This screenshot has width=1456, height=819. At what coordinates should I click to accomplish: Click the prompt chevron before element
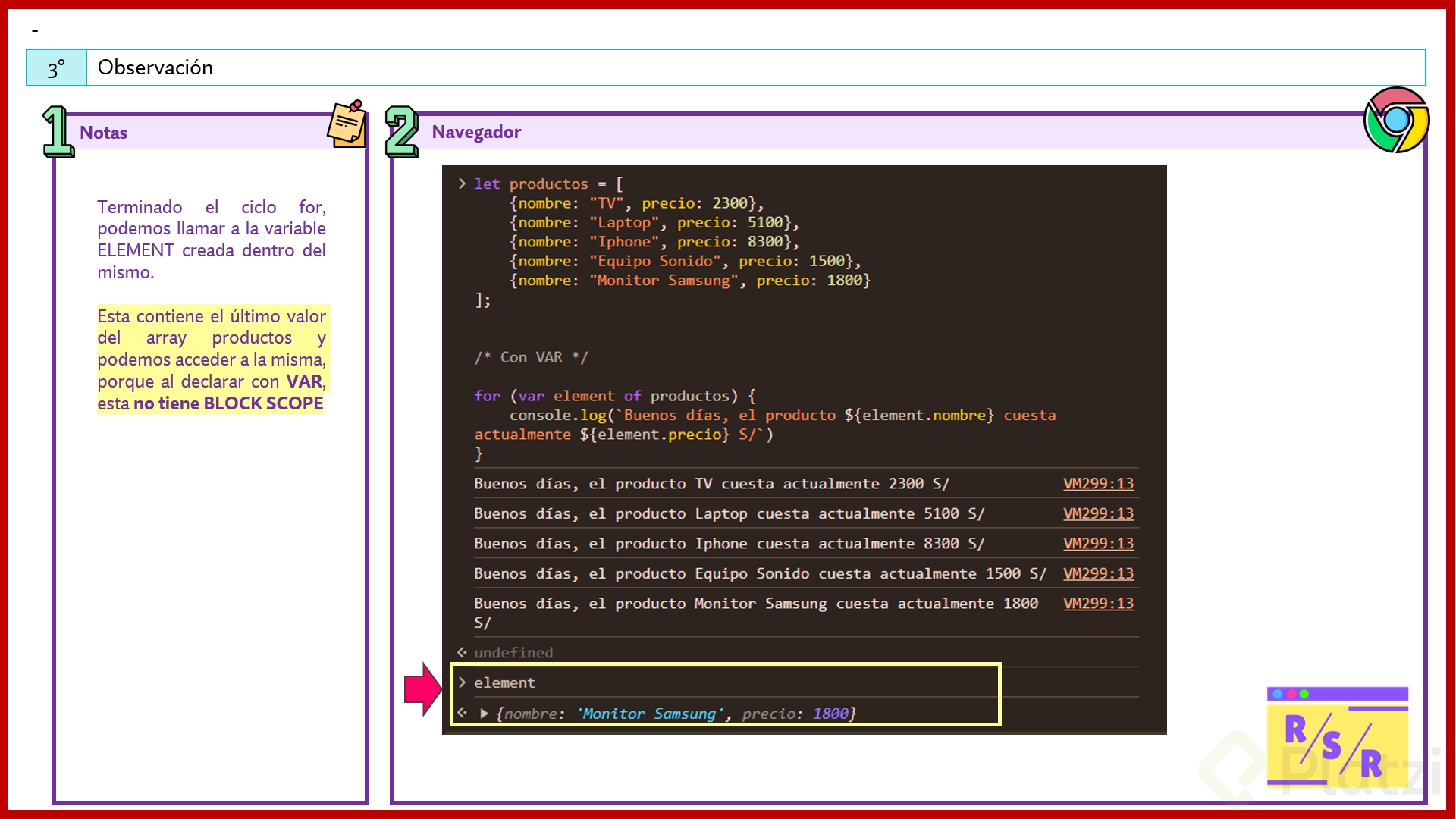coord(462,682)
